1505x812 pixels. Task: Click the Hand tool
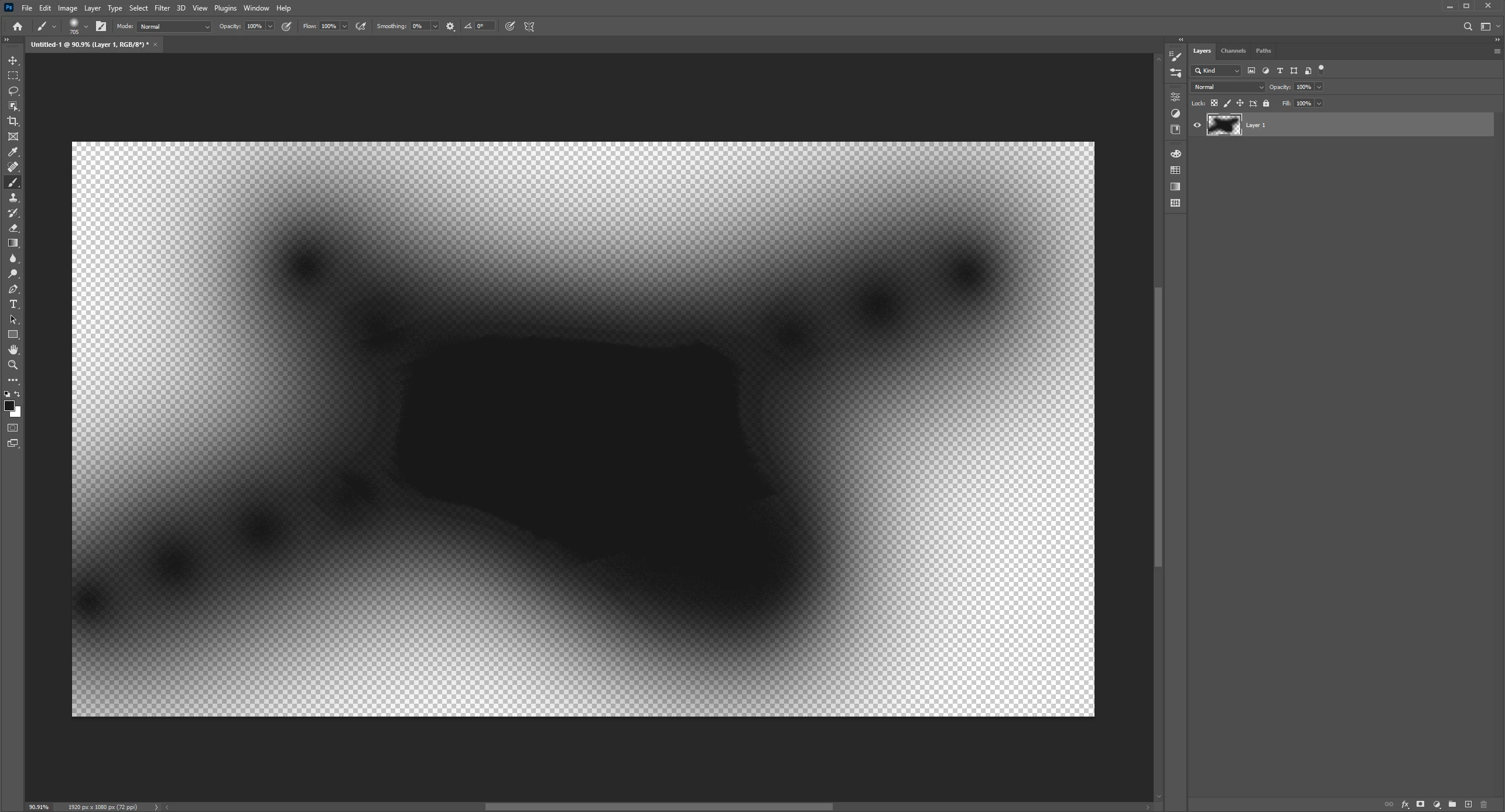(x=13, y=350)
